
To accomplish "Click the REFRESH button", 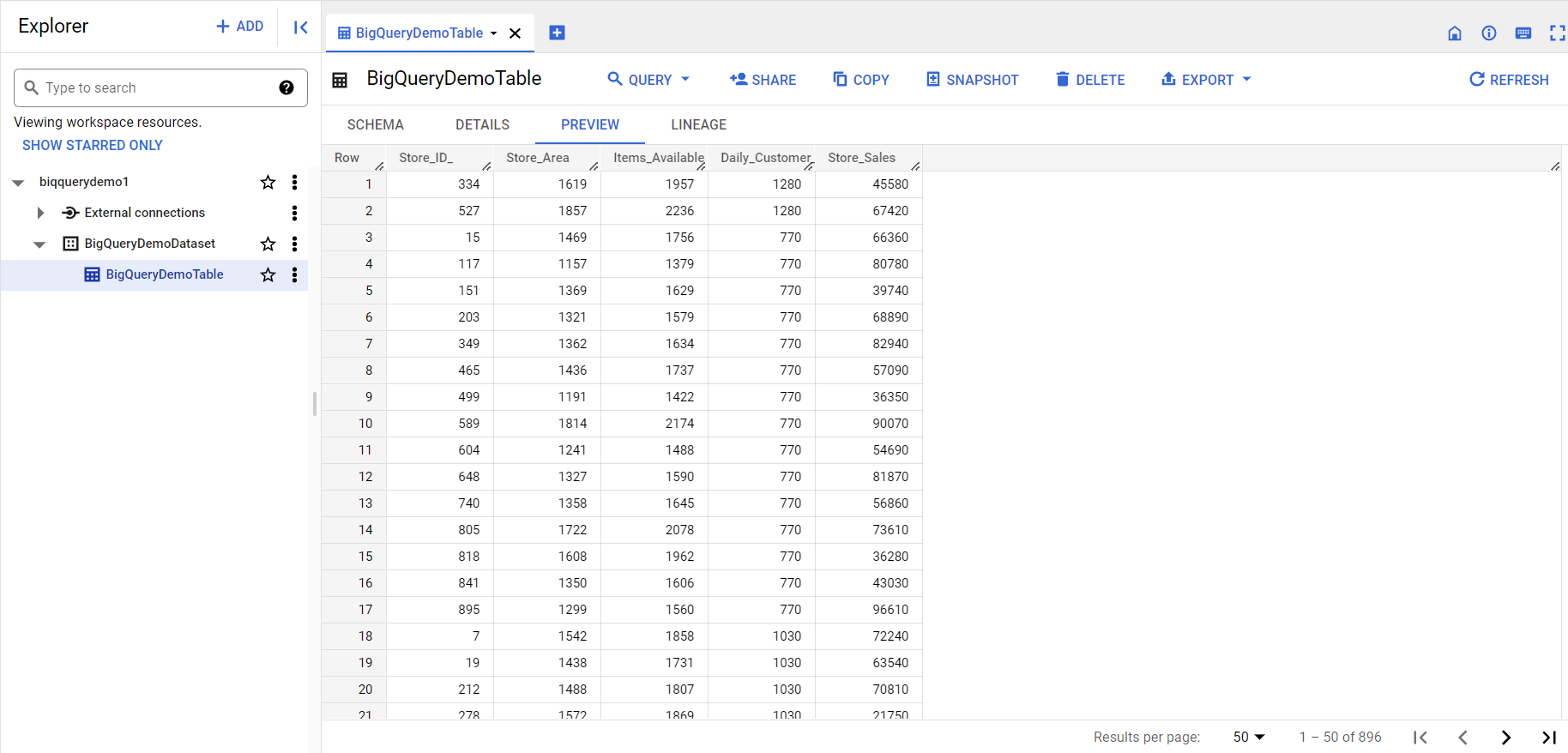I will [1509, 80].
